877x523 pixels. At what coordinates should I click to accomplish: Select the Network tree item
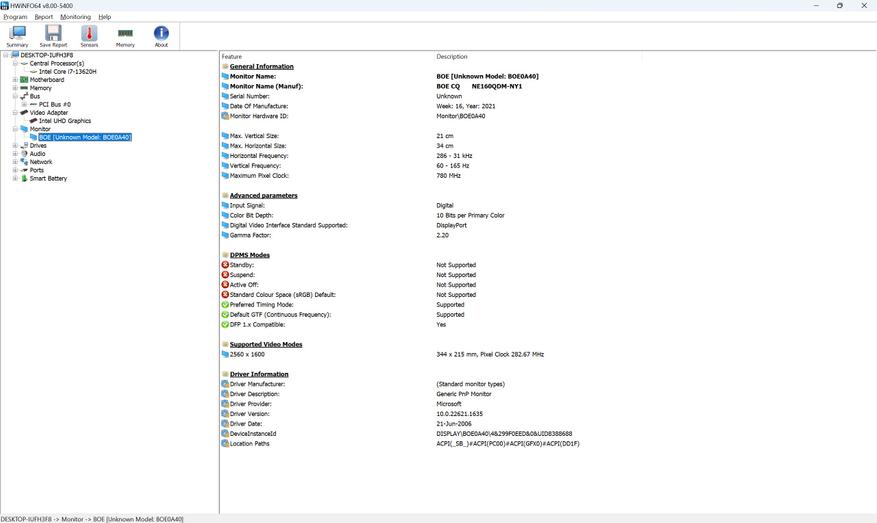click(41, 162)
